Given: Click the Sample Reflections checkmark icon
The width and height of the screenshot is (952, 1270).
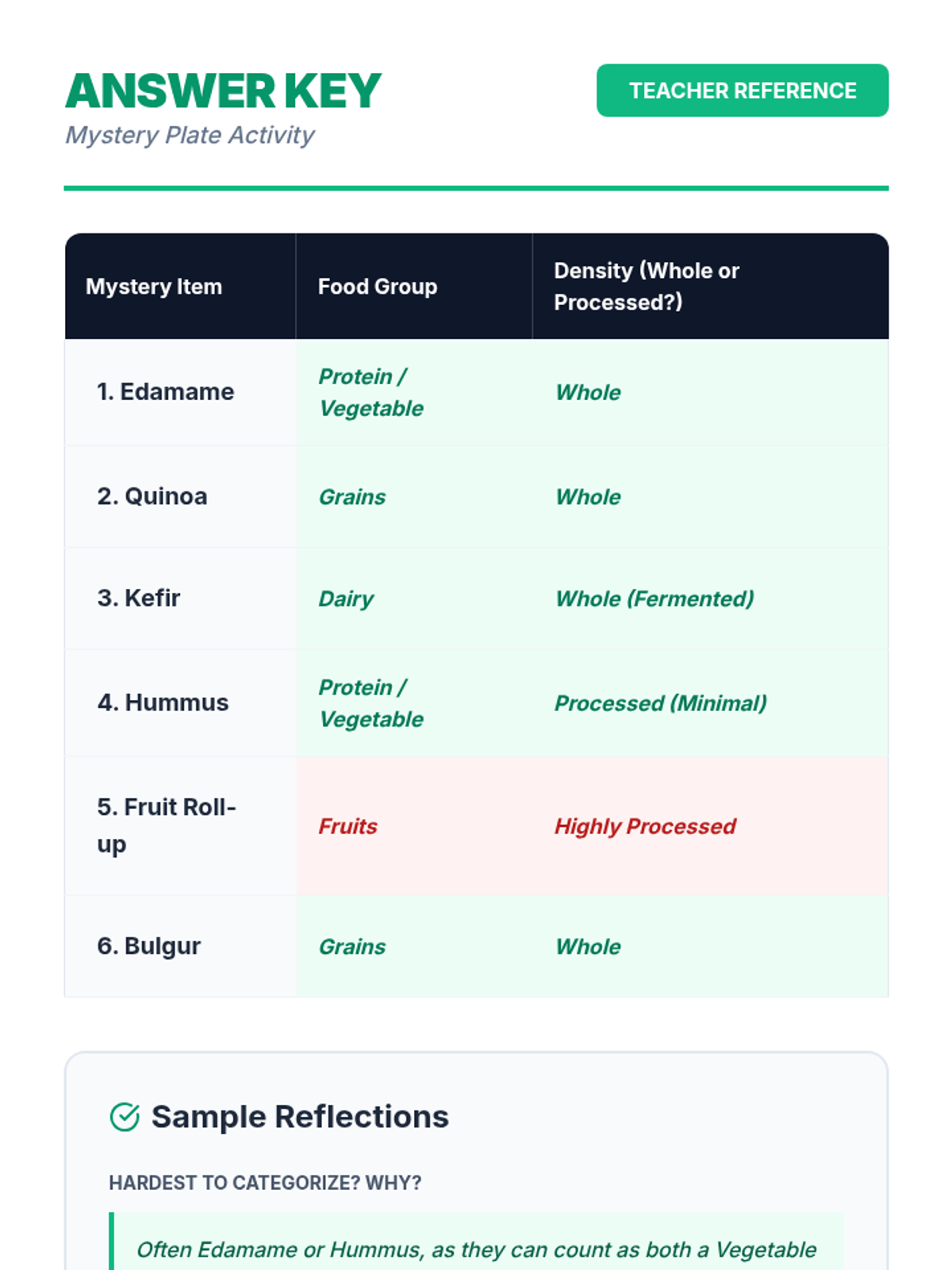Looking at the screenshot, I should [125, 1117].
